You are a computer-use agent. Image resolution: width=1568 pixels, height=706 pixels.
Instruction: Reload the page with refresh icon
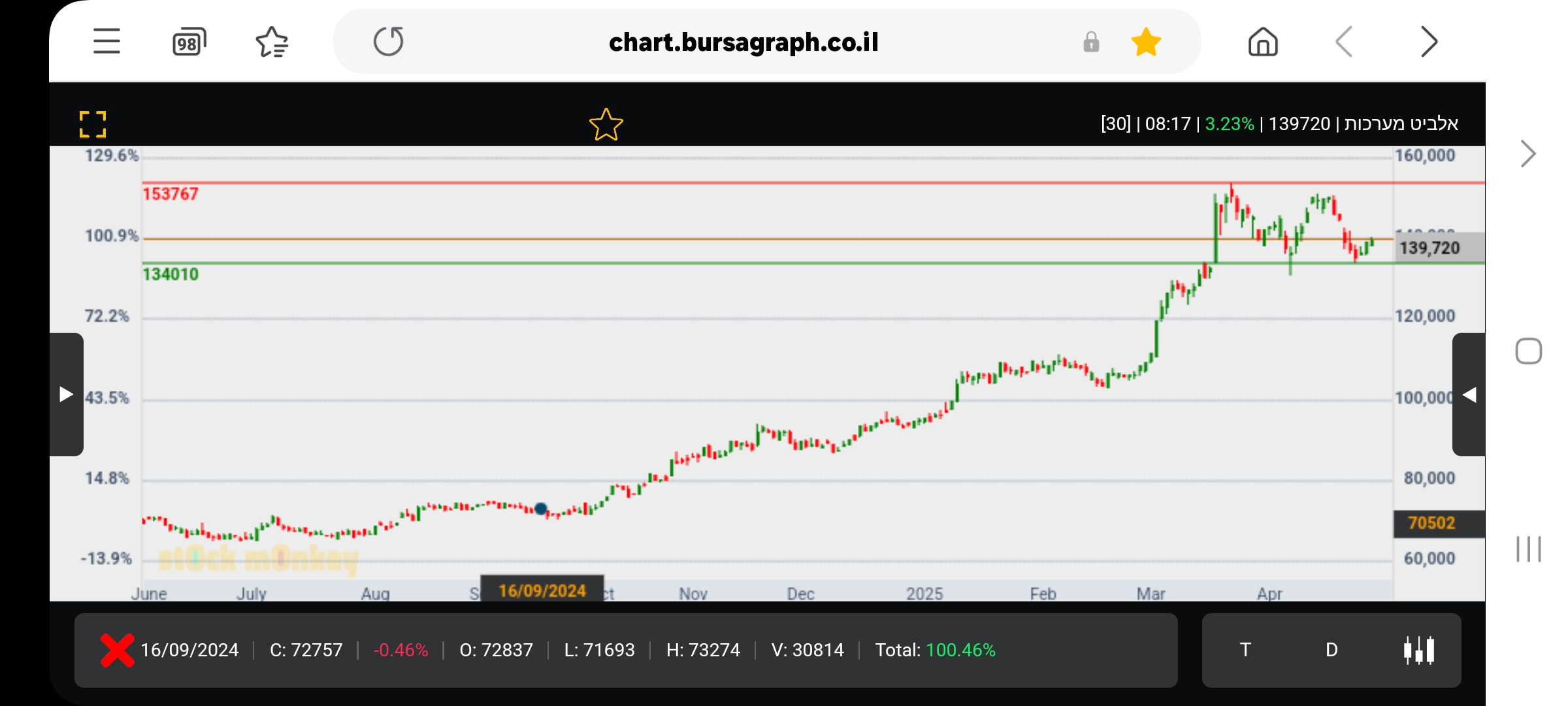click(389, 42)
